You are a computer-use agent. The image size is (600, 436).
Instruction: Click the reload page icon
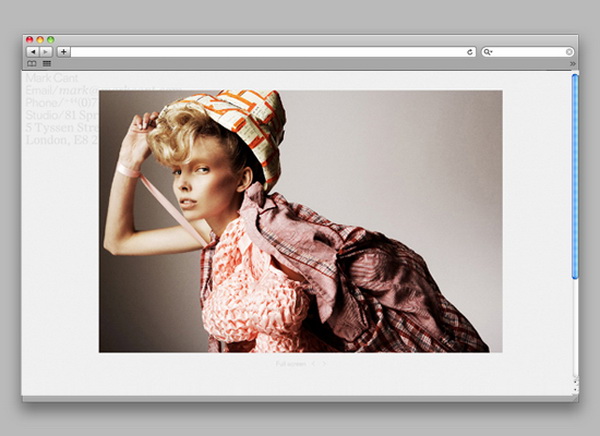[470, 52]
